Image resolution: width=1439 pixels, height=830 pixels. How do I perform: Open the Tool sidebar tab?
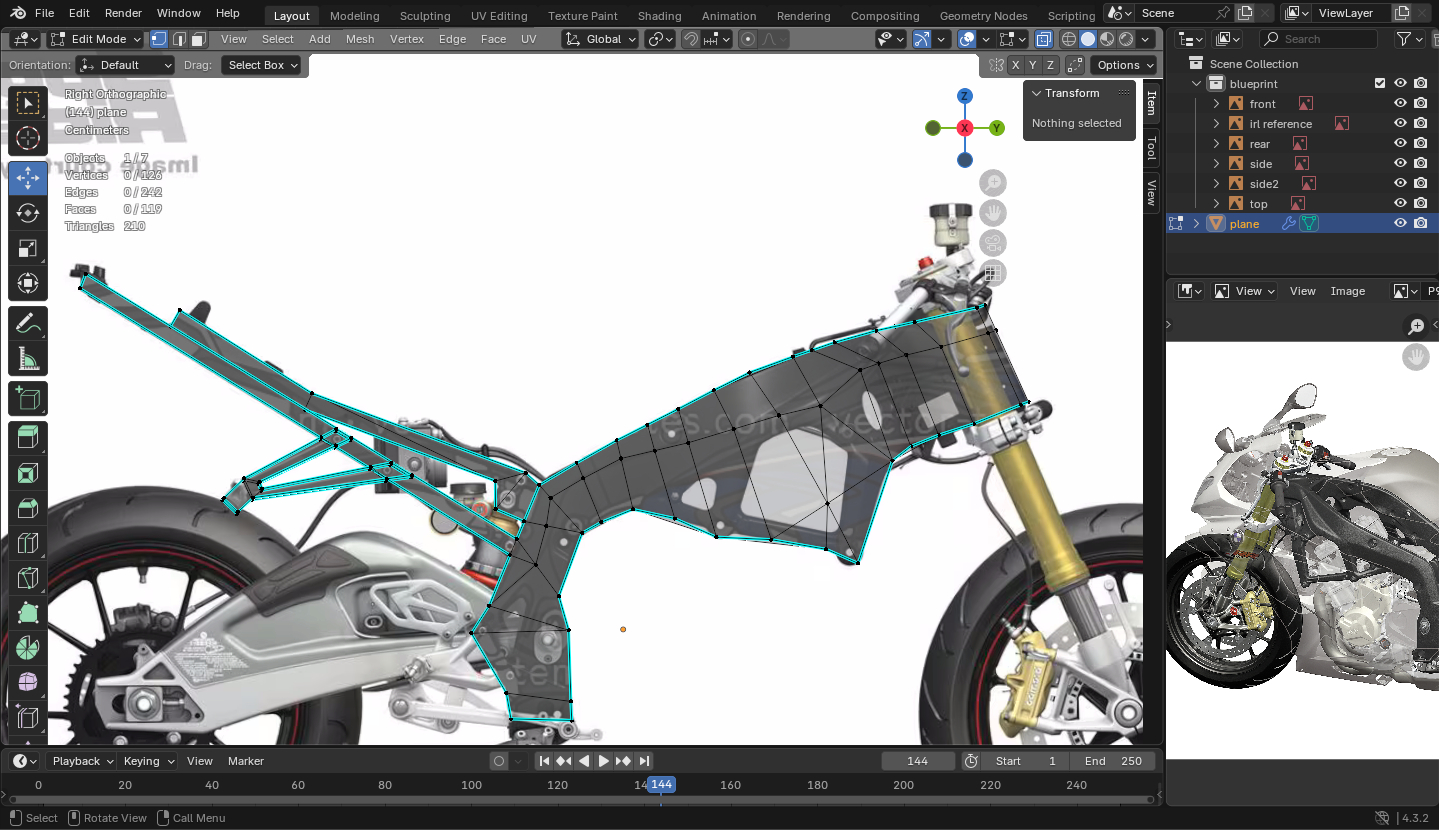click(x=1151, y=148)
